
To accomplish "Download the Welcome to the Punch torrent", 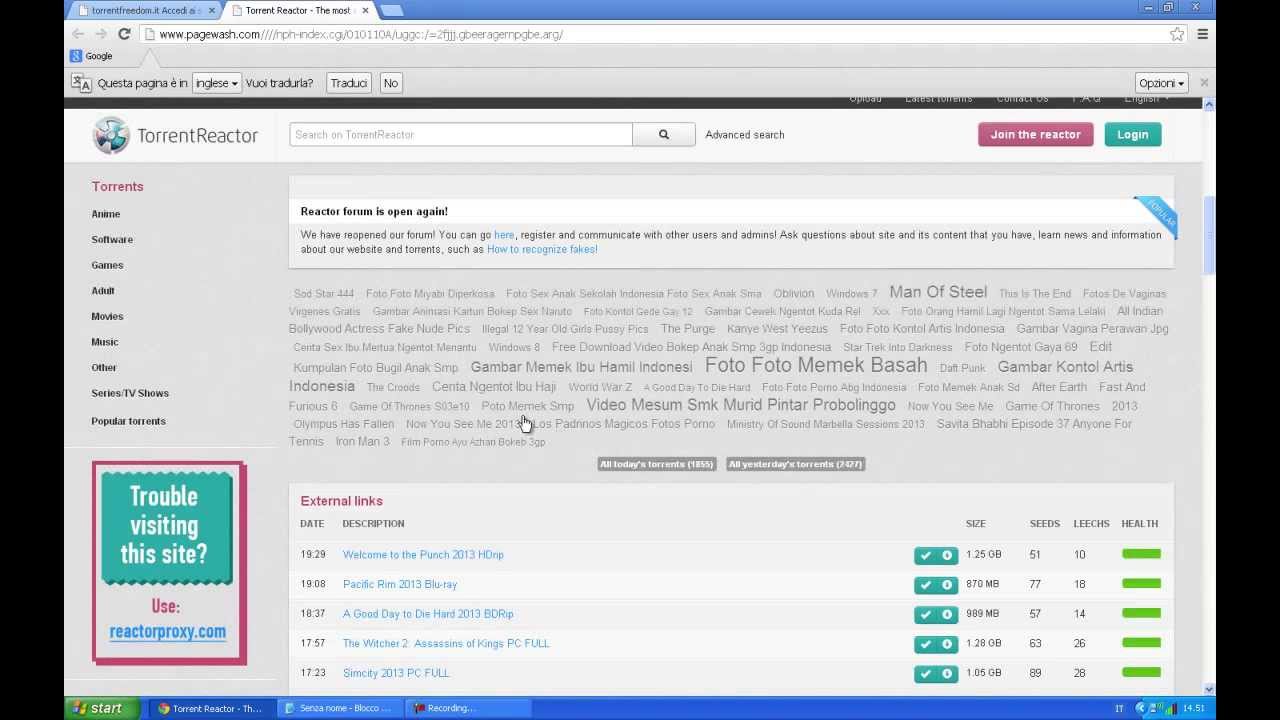I will tap(947, 555).
